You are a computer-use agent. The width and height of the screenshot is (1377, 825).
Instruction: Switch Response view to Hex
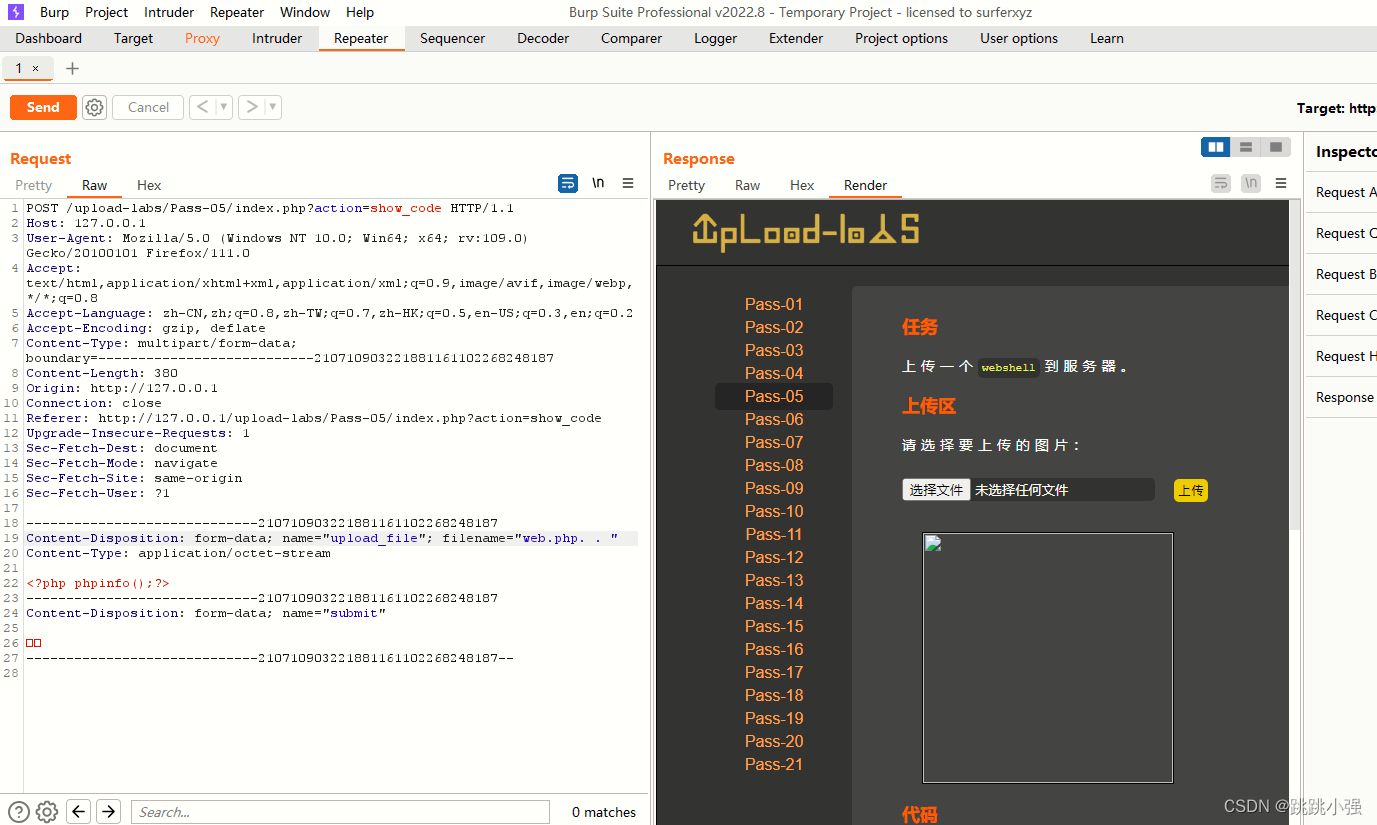pos(802,185)
